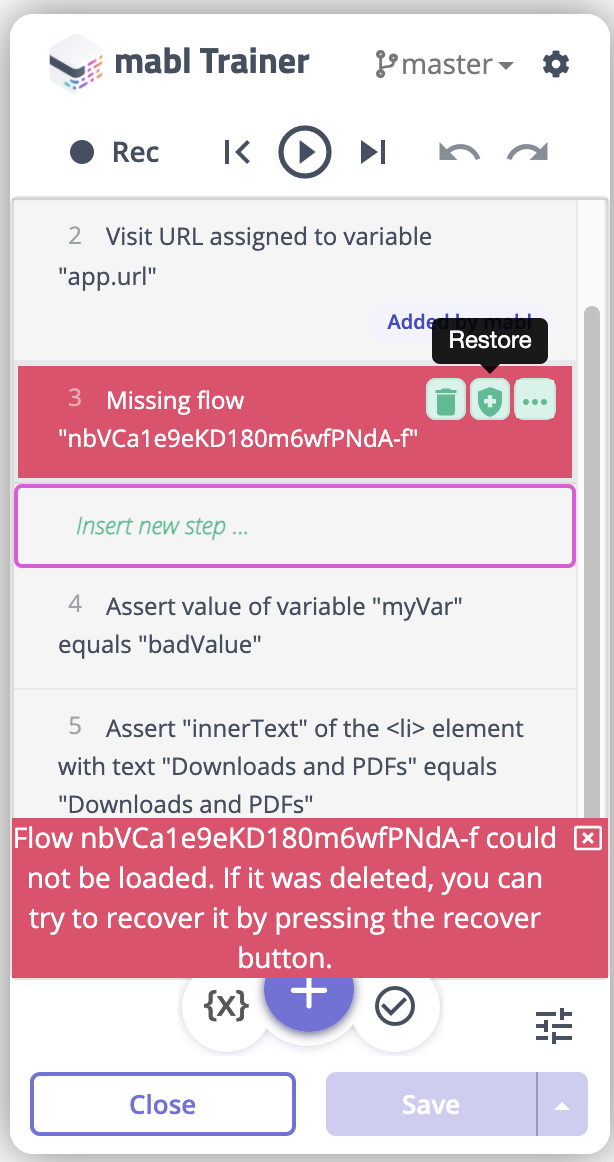Start recording with the Rec button
The image size is (614, 1162).
click(x=115, y=152)
